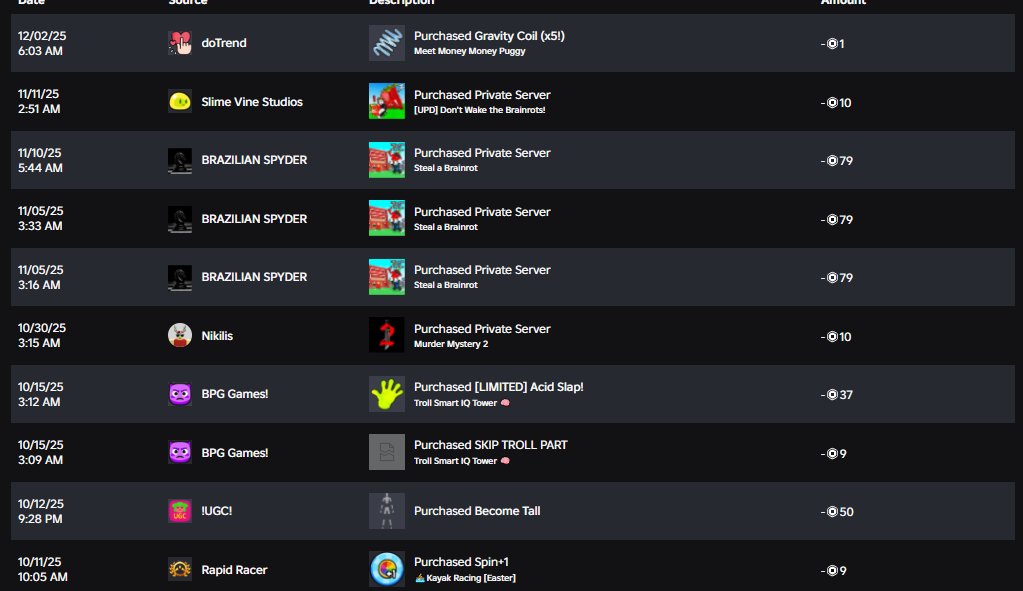Screen dimensions: 1023x591
Task: Click the doTrend creator avatar icon
Action: click(180, 43)
